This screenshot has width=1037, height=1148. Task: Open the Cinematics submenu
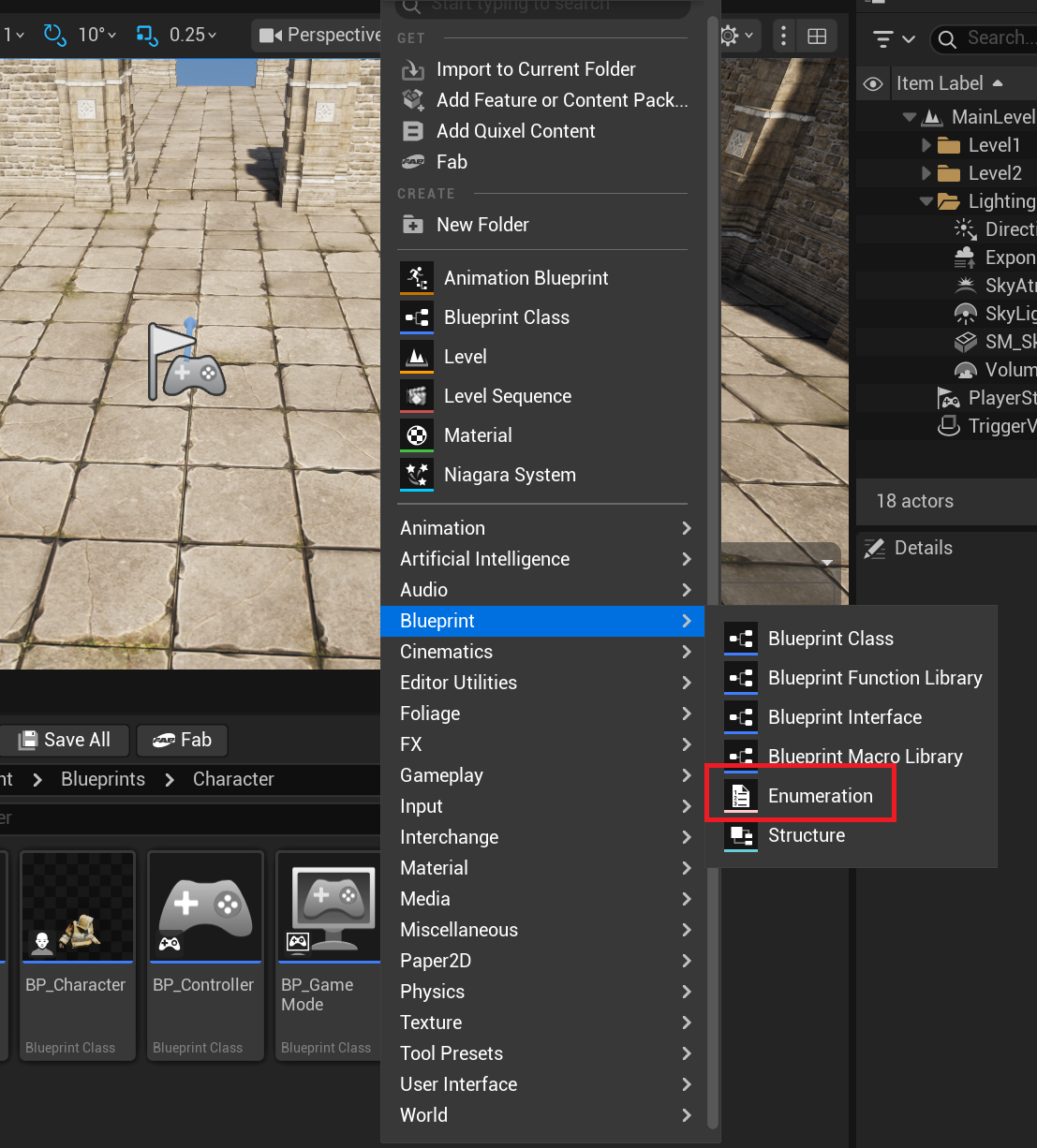point(542,652)
